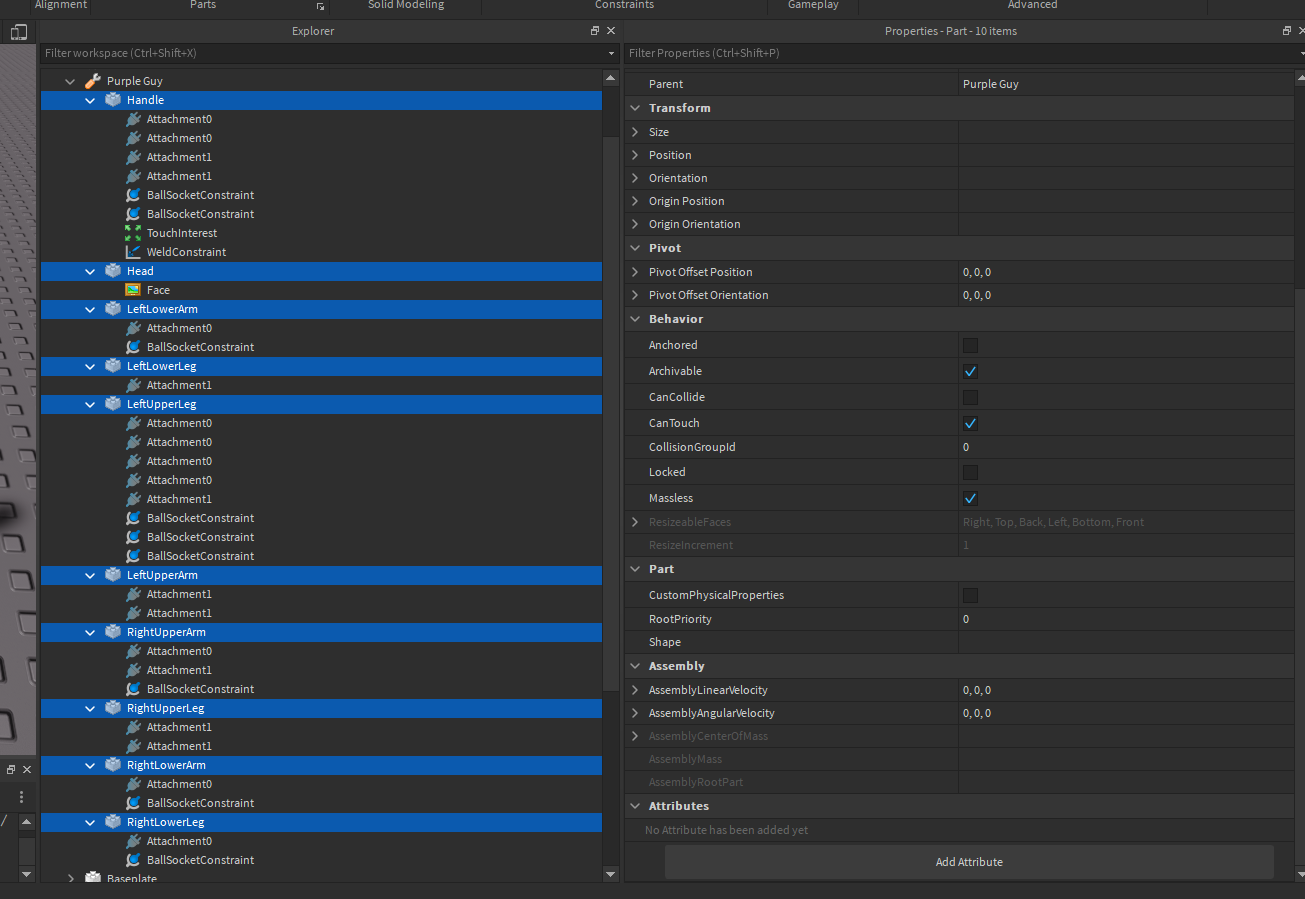
Task: Click the Add Attribute button
Action: tap(968, 862)
